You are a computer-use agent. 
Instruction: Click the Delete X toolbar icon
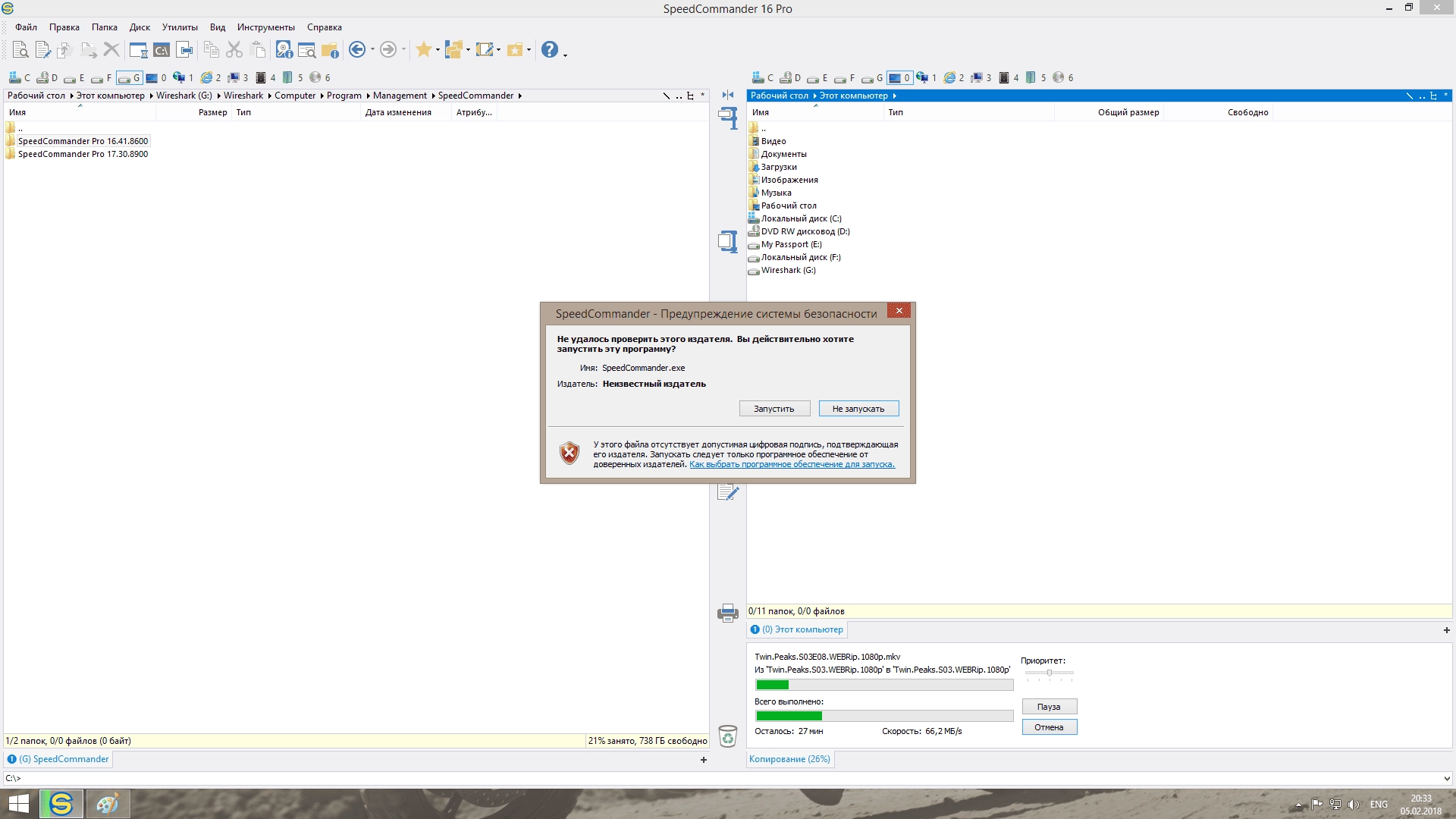pos(111,50)
